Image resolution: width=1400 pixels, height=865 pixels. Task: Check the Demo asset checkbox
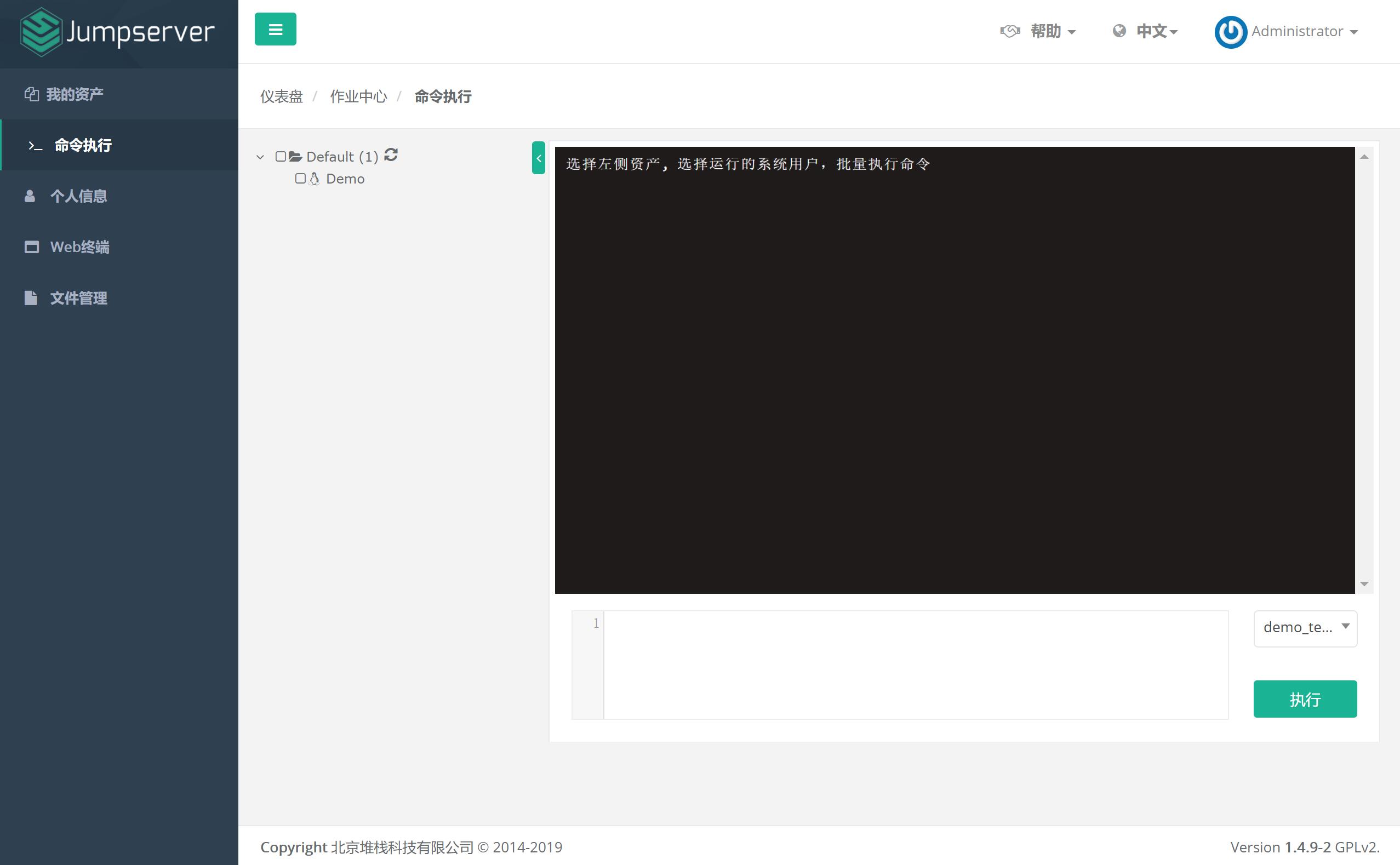tap(300, 179)
